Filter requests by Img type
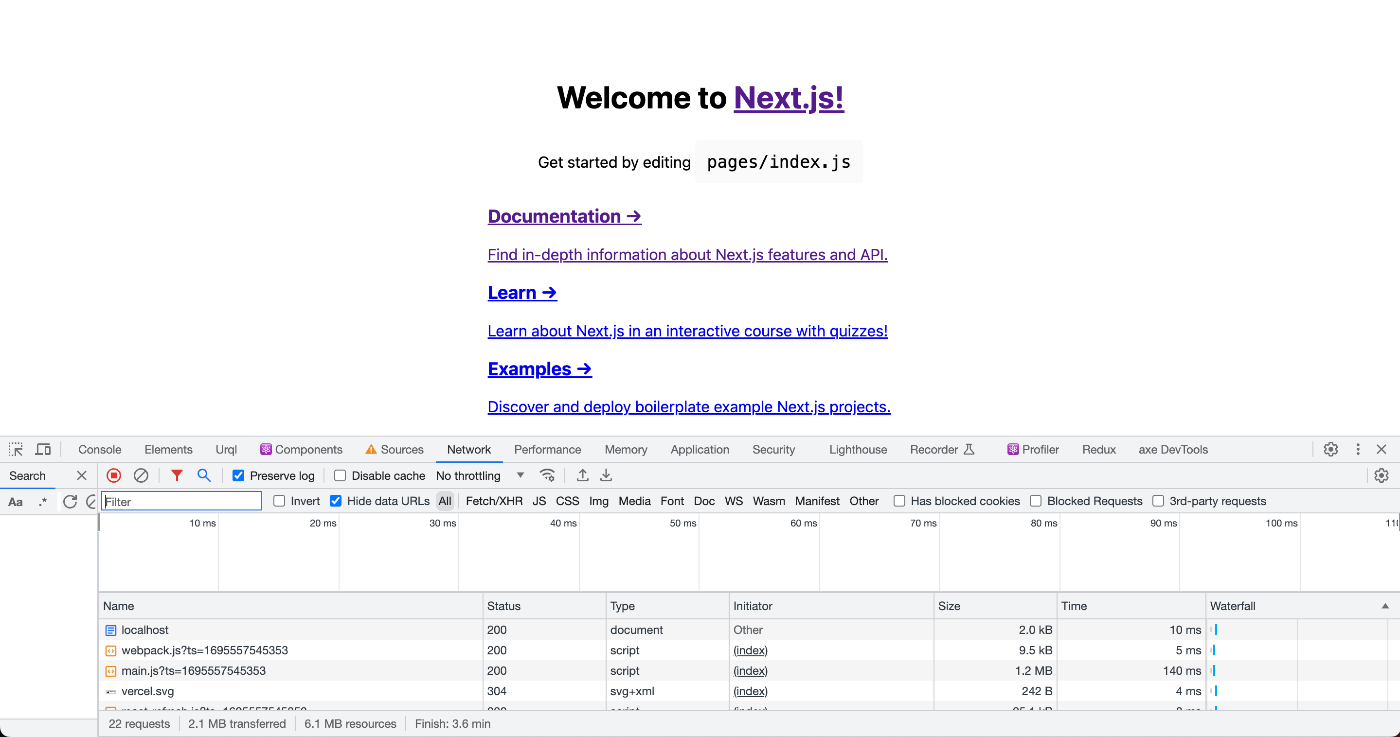The image size is (1400, 737). pyautogui.click(x=599, y=501)
